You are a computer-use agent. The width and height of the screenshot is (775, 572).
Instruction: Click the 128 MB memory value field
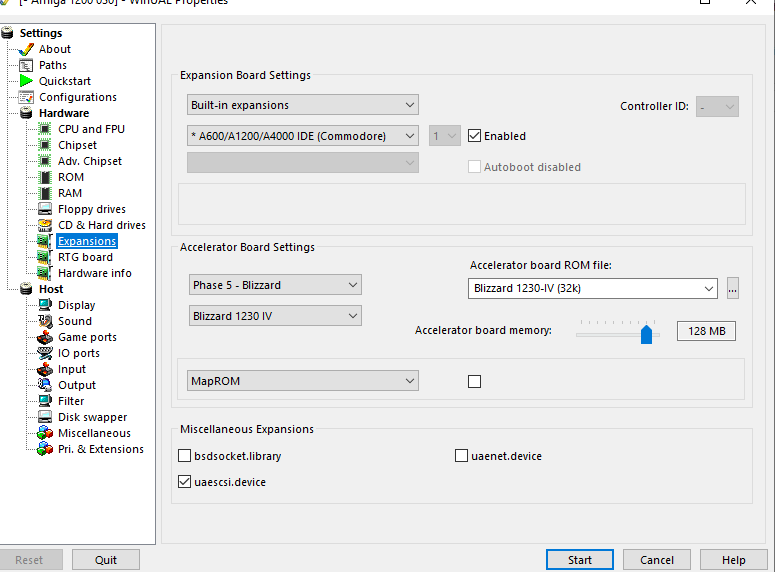[706, 331]
